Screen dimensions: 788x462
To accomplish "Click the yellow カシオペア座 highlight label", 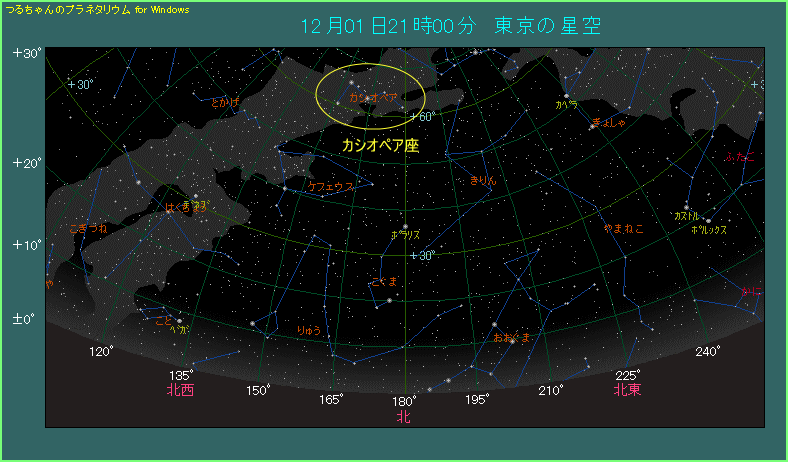I will click(x=380, y=145).
